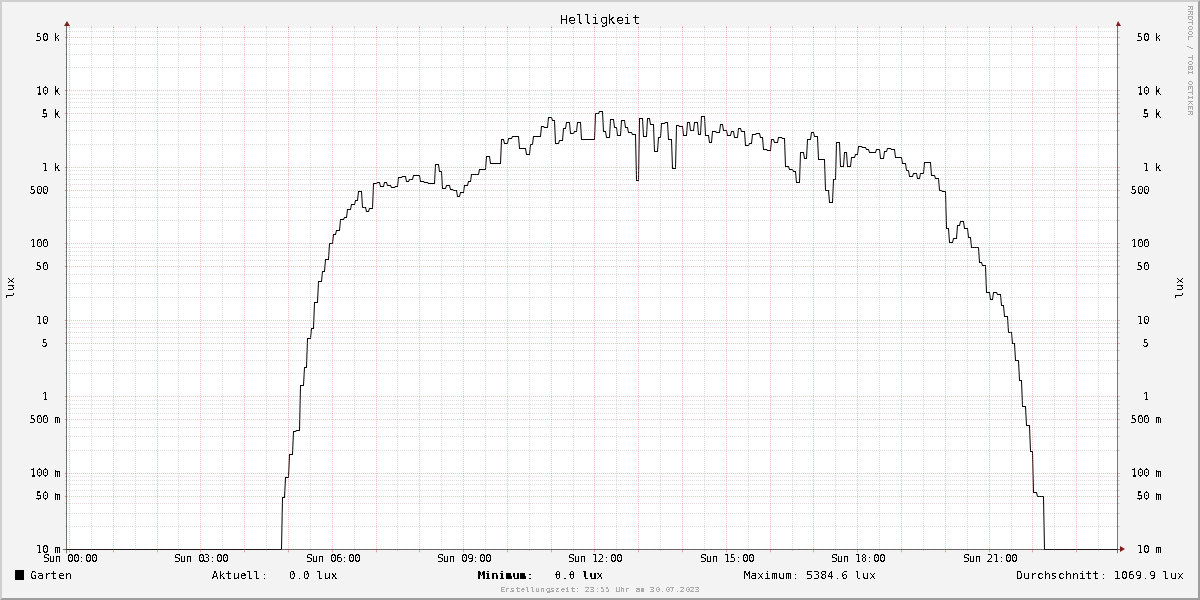The height and width of the screenshot is (600, 1200).
Task: Click the black Garten legend color box
Action: (20, 575)
